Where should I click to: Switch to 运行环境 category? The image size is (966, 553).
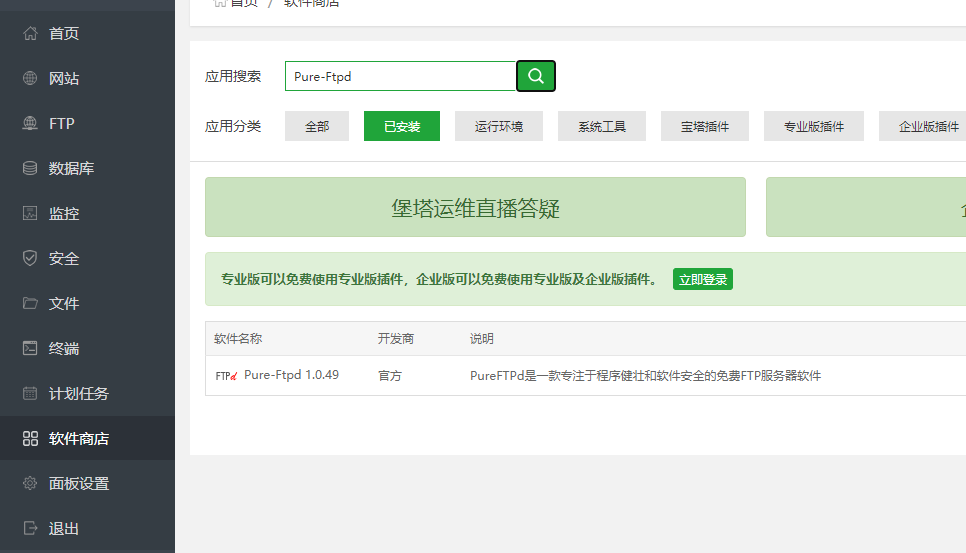pos(499,126)
